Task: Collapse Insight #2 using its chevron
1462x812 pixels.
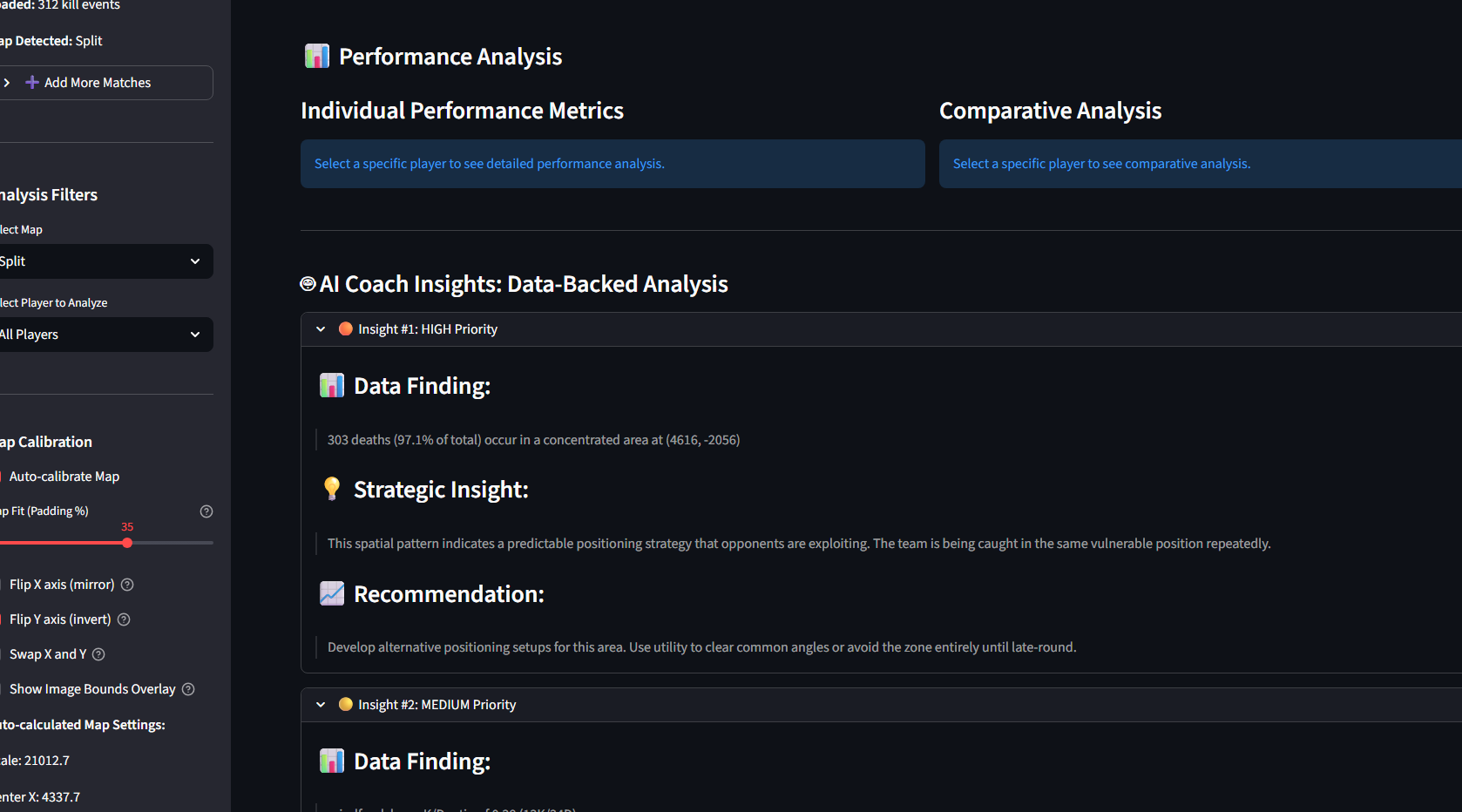Action: [321, 705]
